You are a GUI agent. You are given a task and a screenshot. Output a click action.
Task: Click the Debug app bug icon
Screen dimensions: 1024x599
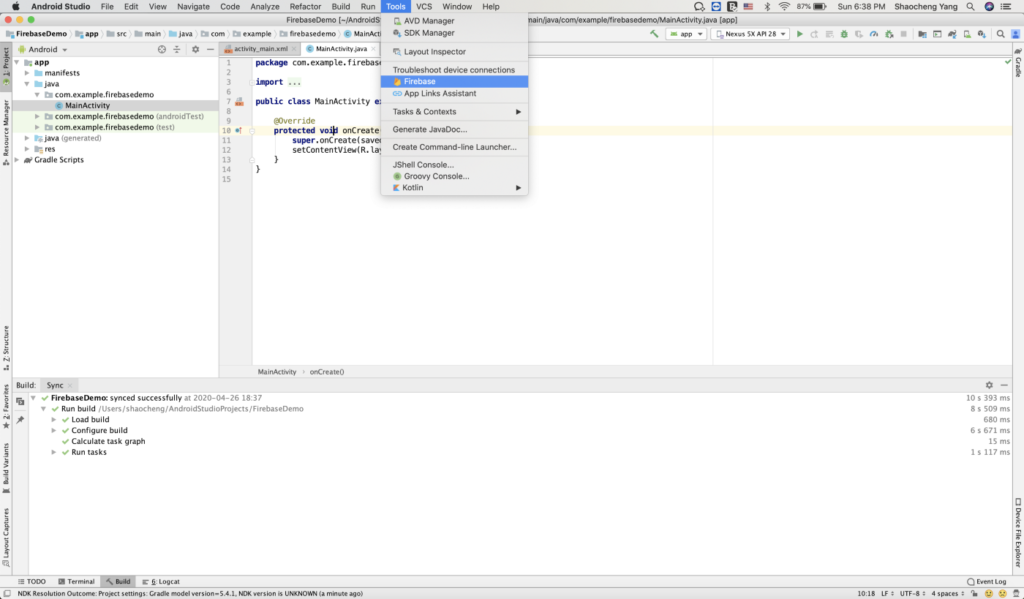(x=844, y=34)
